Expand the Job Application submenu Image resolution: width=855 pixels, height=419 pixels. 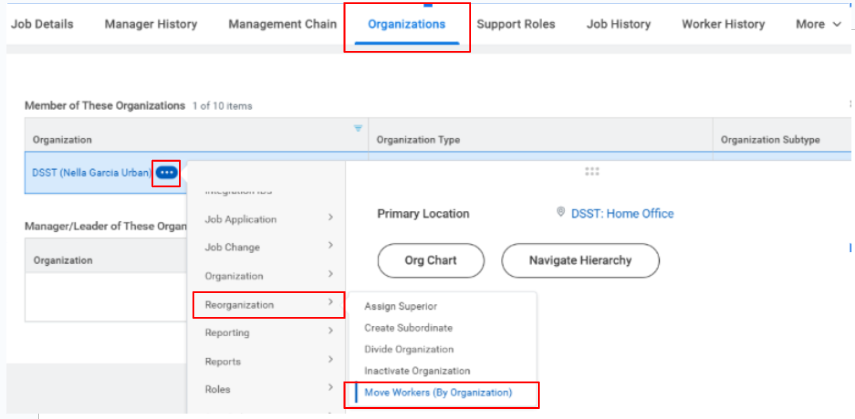coord(241,219)
